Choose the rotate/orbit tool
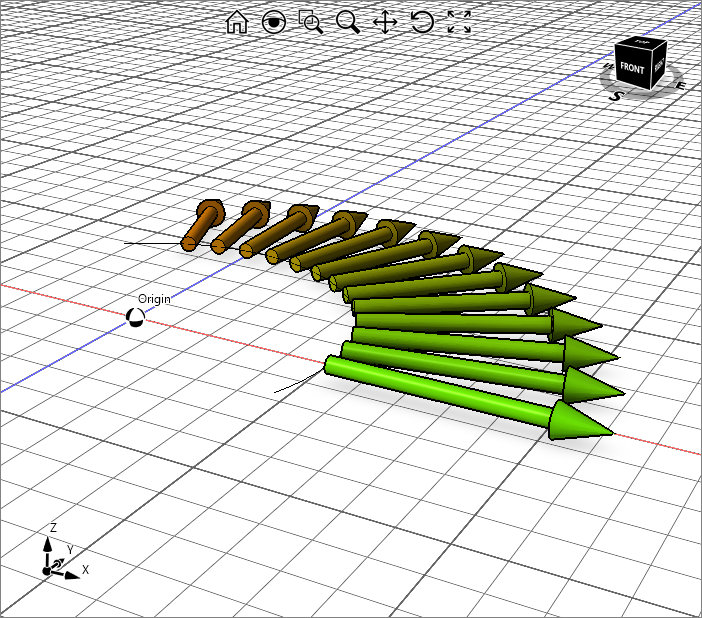The width and height of the screenshot is (702, 618). click(x=422, y=22)
